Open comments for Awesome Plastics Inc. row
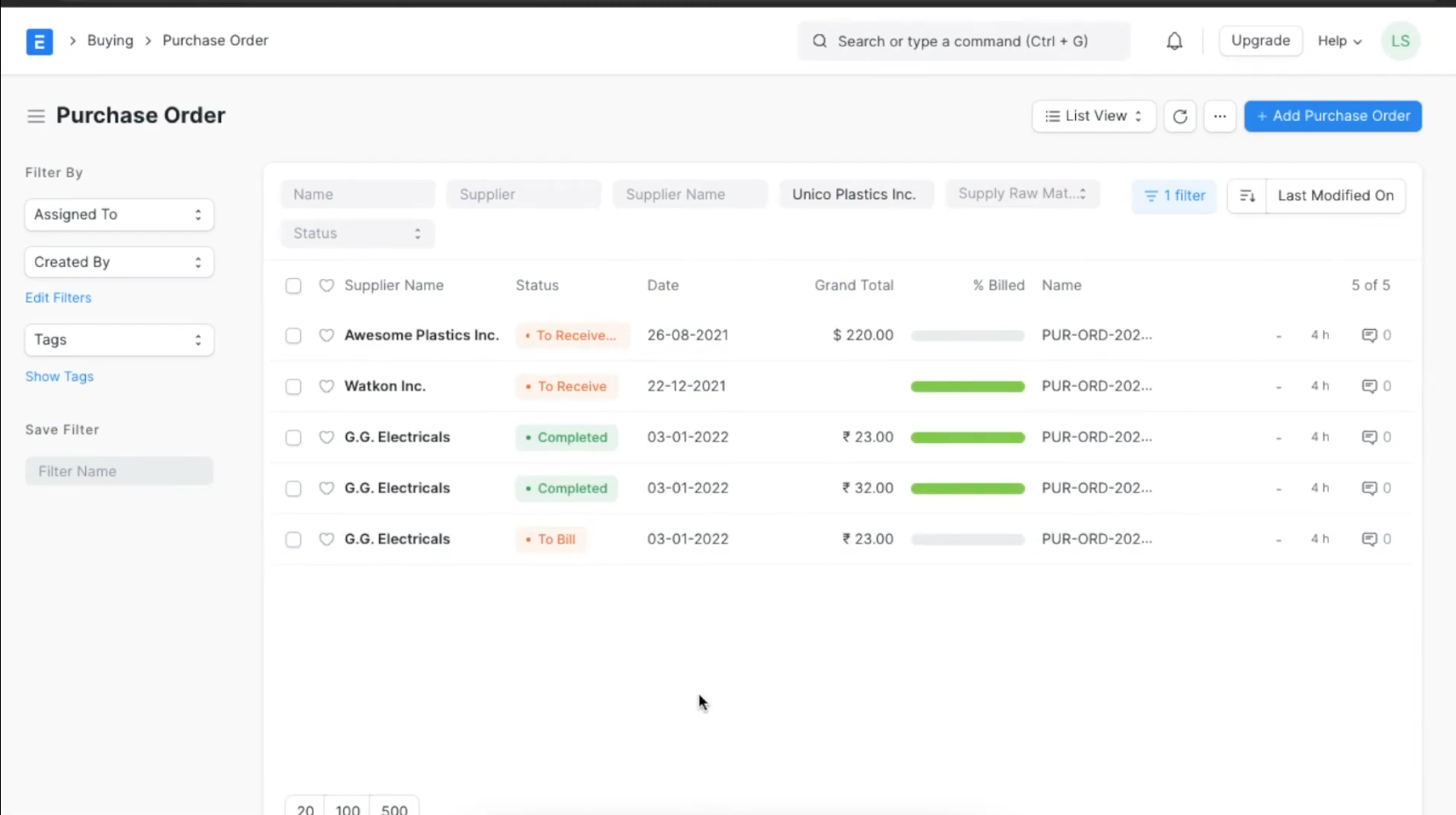The image size is (1456, 815). 1376,335
